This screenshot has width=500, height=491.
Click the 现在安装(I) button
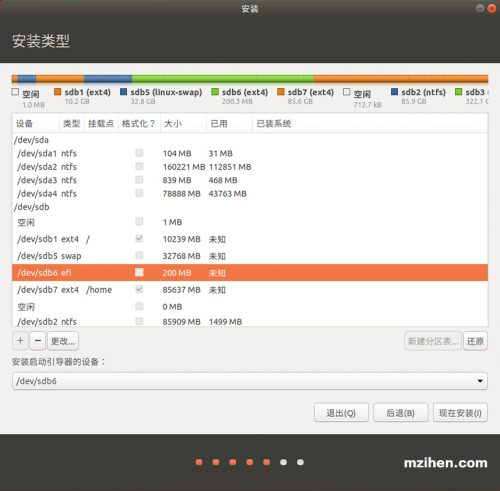pyautogui.click(x=460, y=413)
